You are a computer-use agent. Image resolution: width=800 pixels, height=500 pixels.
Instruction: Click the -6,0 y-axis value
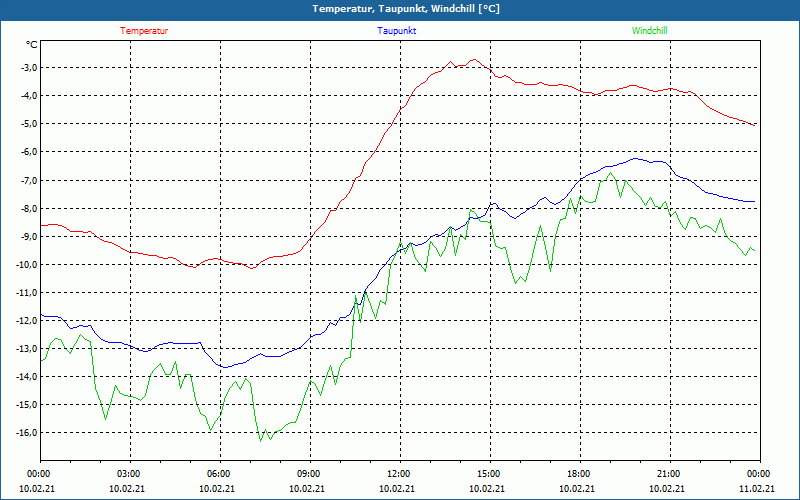pyautogui.click(x=28, y=152)
